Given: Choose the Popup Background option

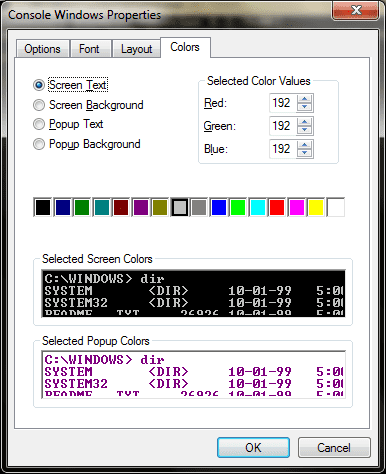Looking at the screenshot, I should [39, 144].
